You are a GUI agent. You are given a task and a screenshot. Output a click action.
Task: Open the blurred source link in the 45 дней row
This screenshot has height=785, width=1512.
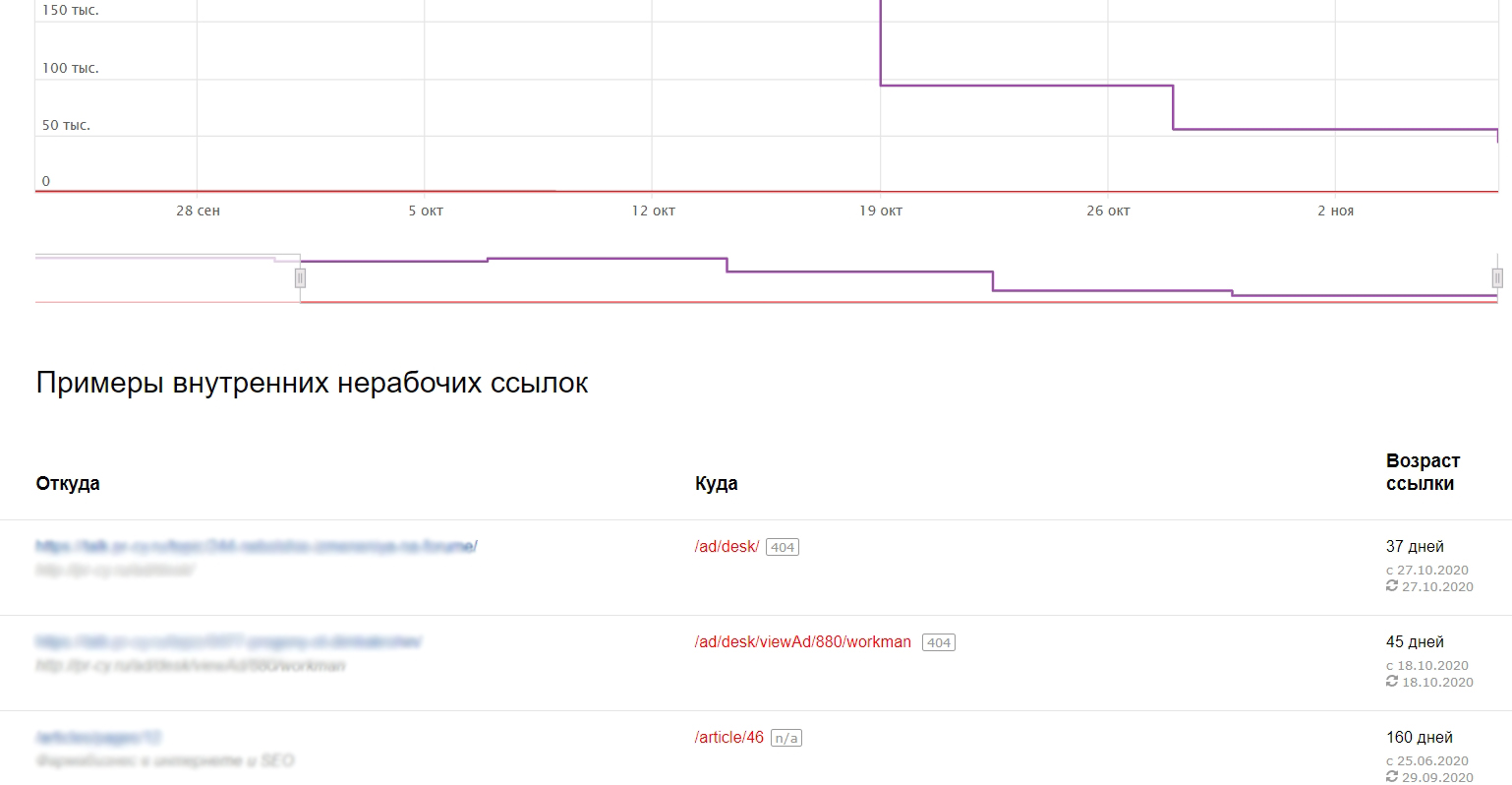(228, 641)
